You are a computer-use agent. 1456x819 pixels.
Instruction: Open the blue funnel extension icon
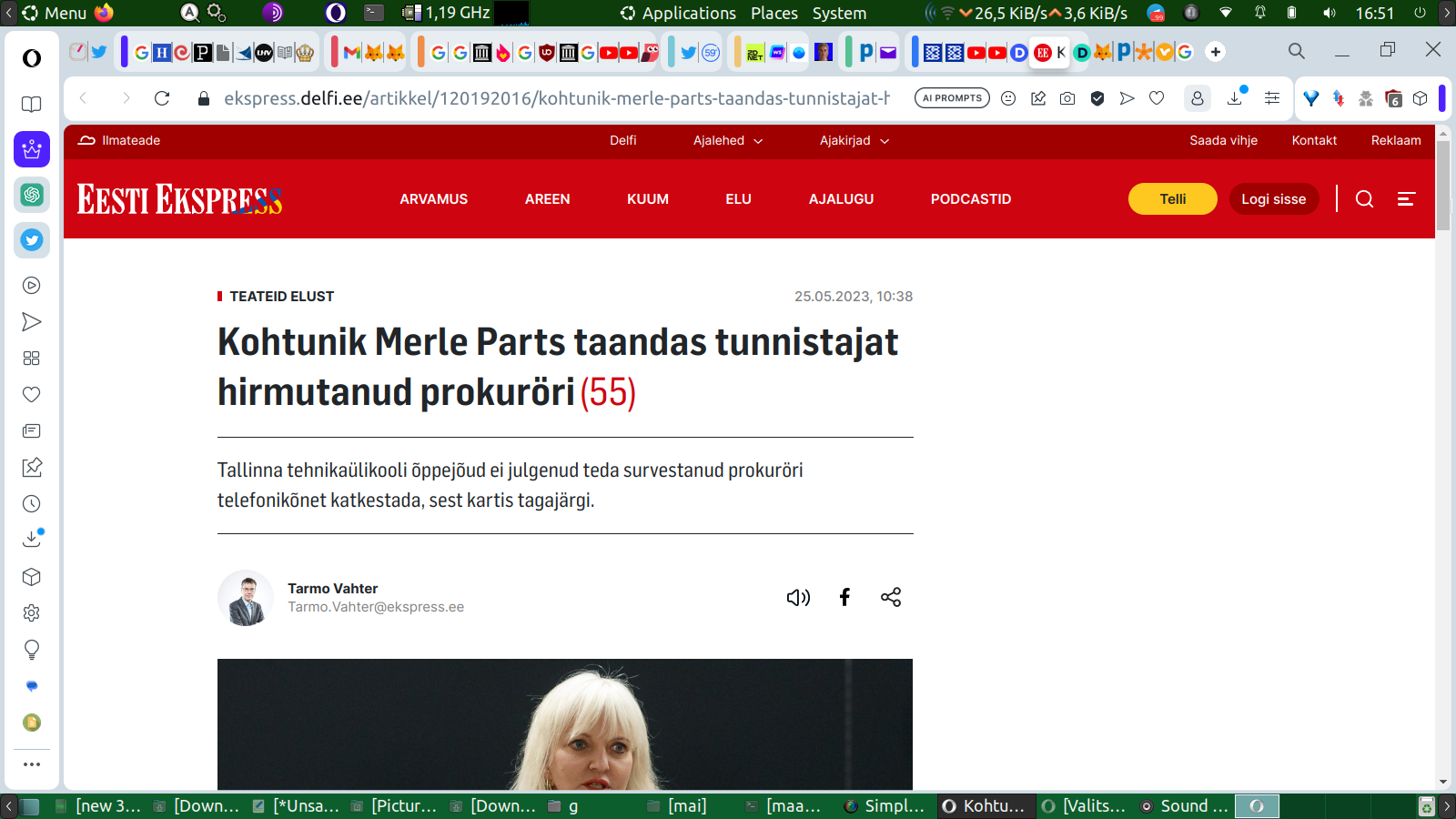click(1311, 98)
